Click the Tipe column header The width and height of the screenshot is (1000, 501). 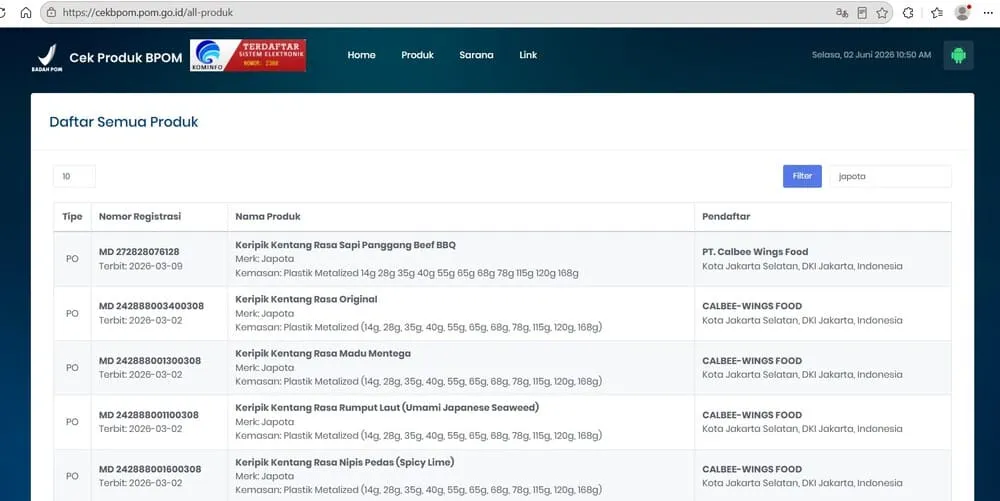click(x=72, y=216)
